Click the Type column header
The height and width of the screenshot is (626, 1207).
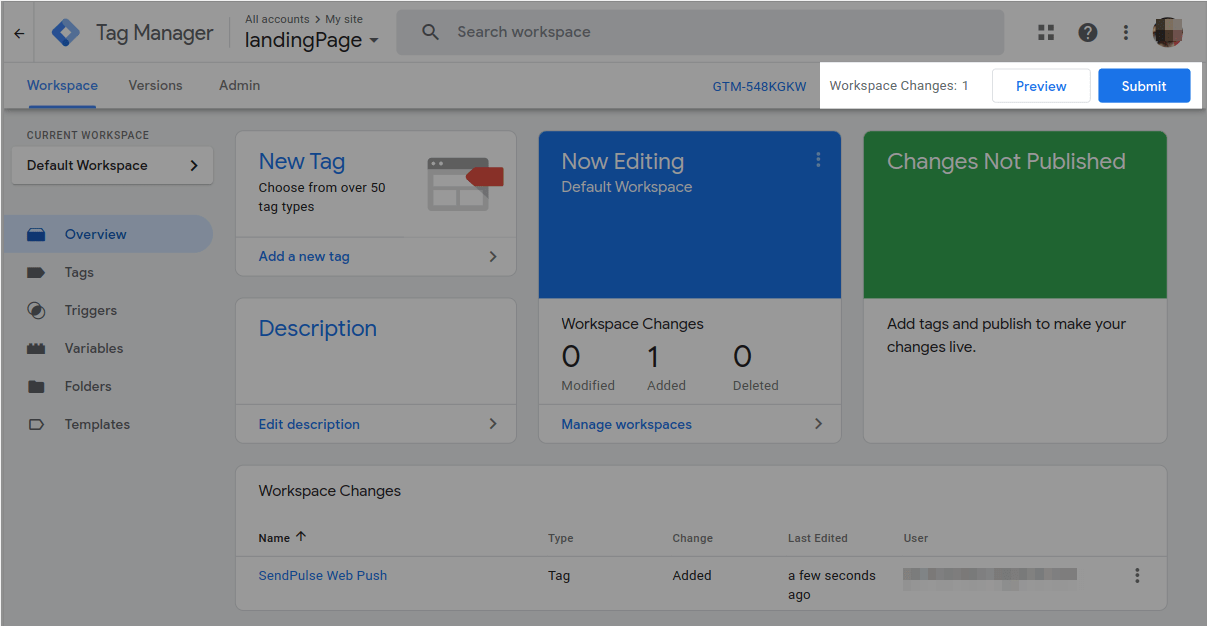coord(561,538)
